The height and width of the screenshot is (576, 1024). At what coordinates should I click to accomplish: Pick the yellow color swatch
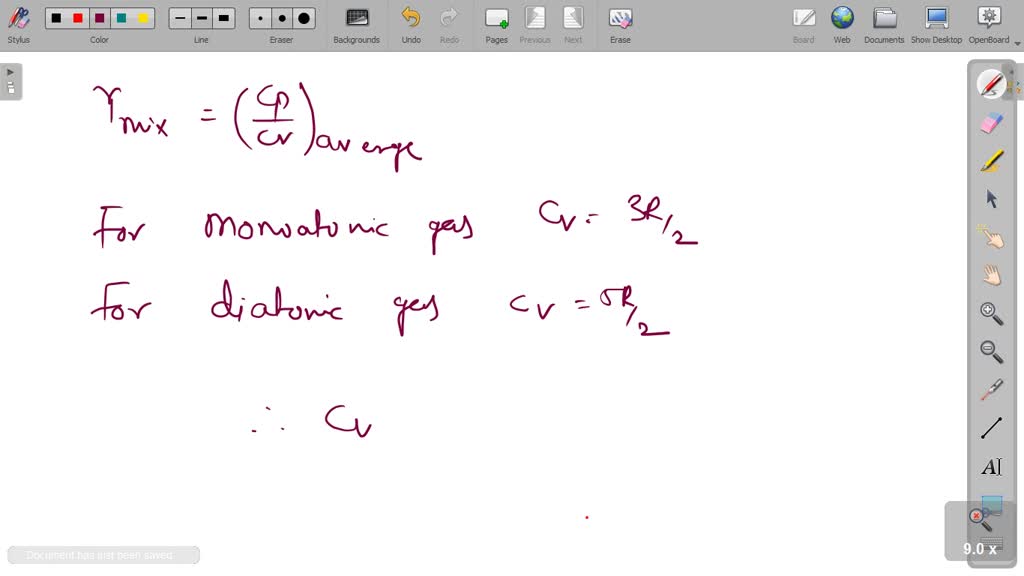140,17
